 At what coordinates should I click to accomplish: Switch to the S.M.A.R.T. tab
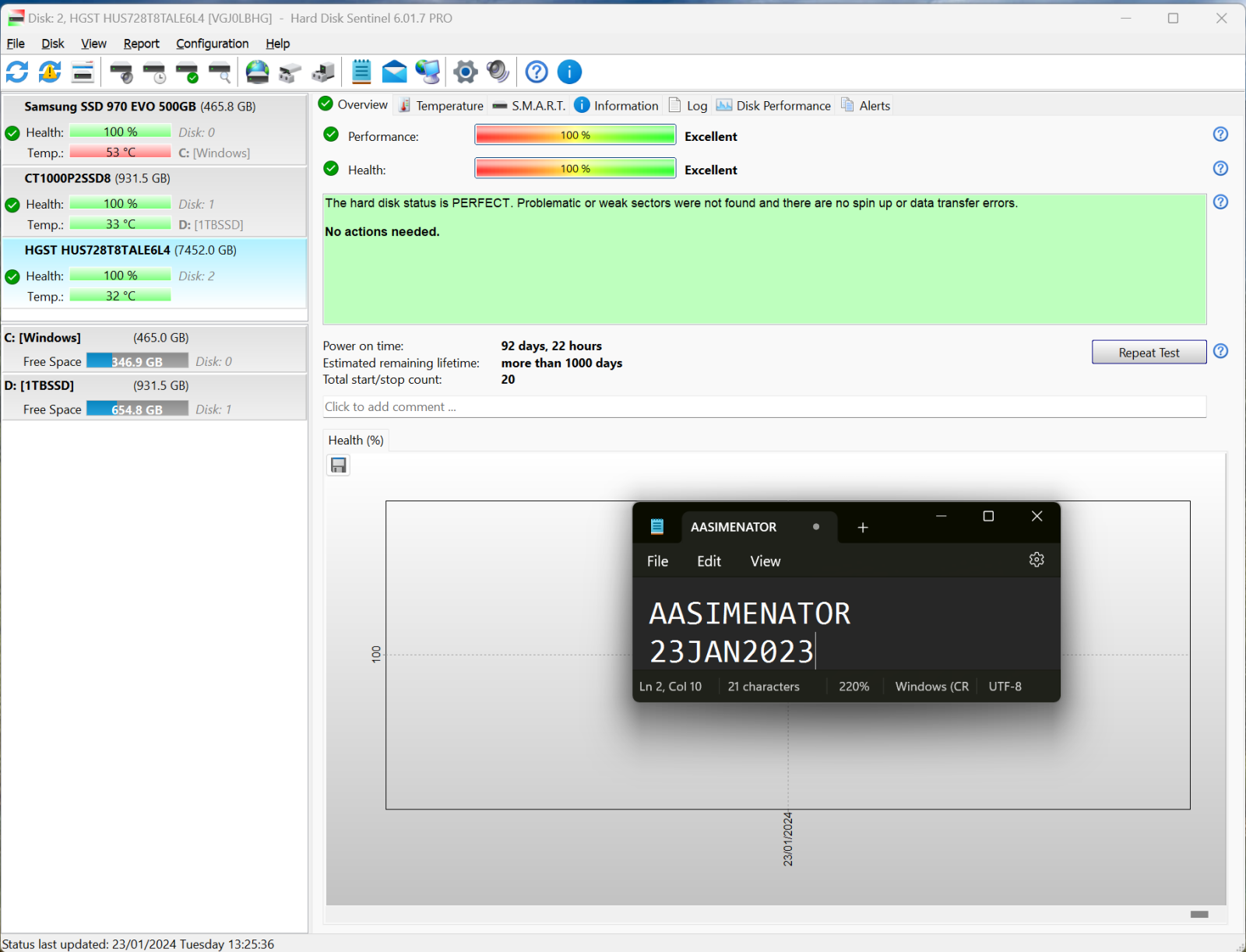coord(530,106)
